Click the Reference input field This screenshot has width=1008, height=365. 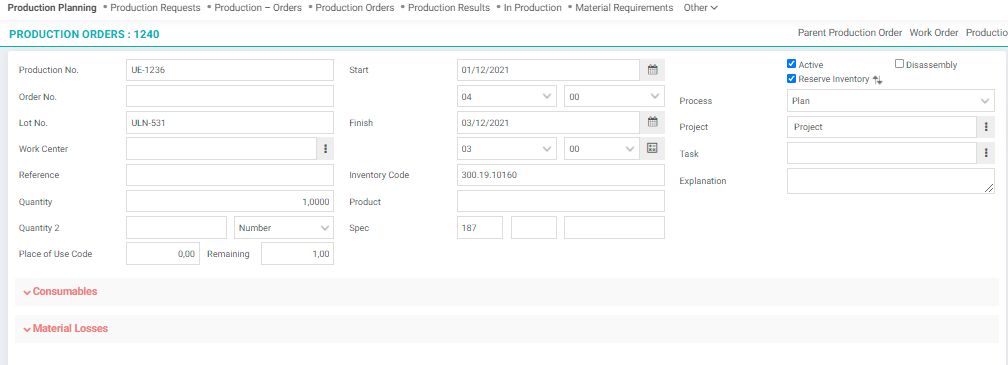(230, 175)
